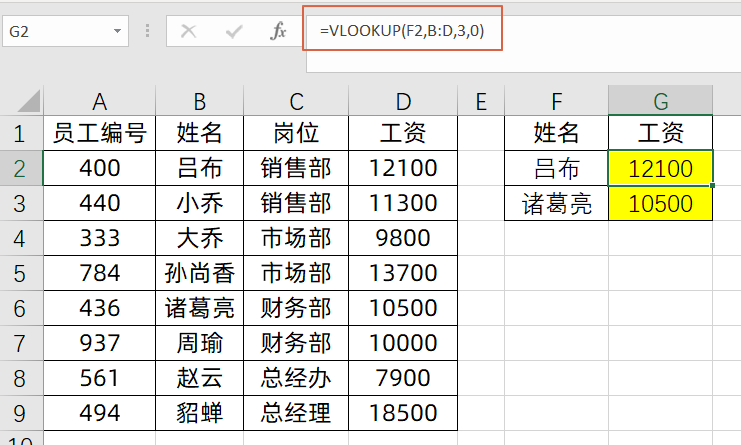Click salary cell 10000
This screenshot has height=445, width=741.
pyautogui.click(x=403, y=343)
